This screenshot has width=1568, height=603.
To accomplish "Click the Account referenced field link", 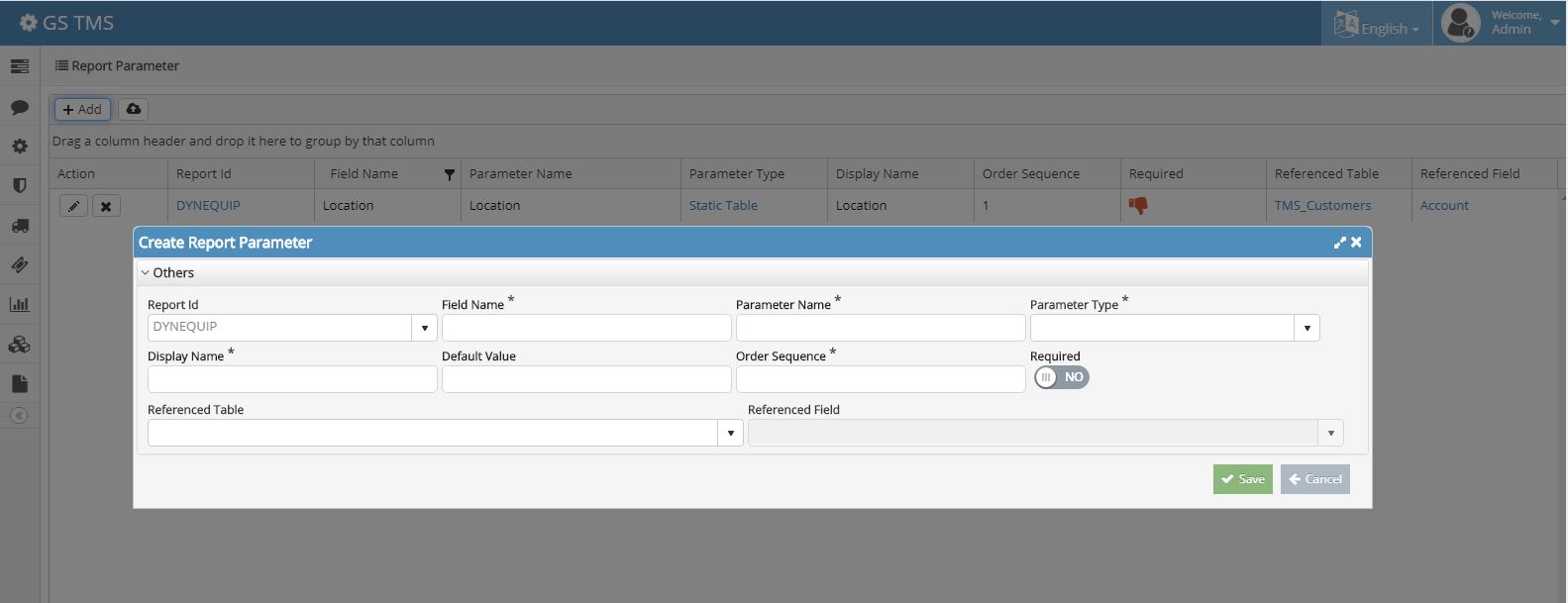I will click(x=1444, y=205).
